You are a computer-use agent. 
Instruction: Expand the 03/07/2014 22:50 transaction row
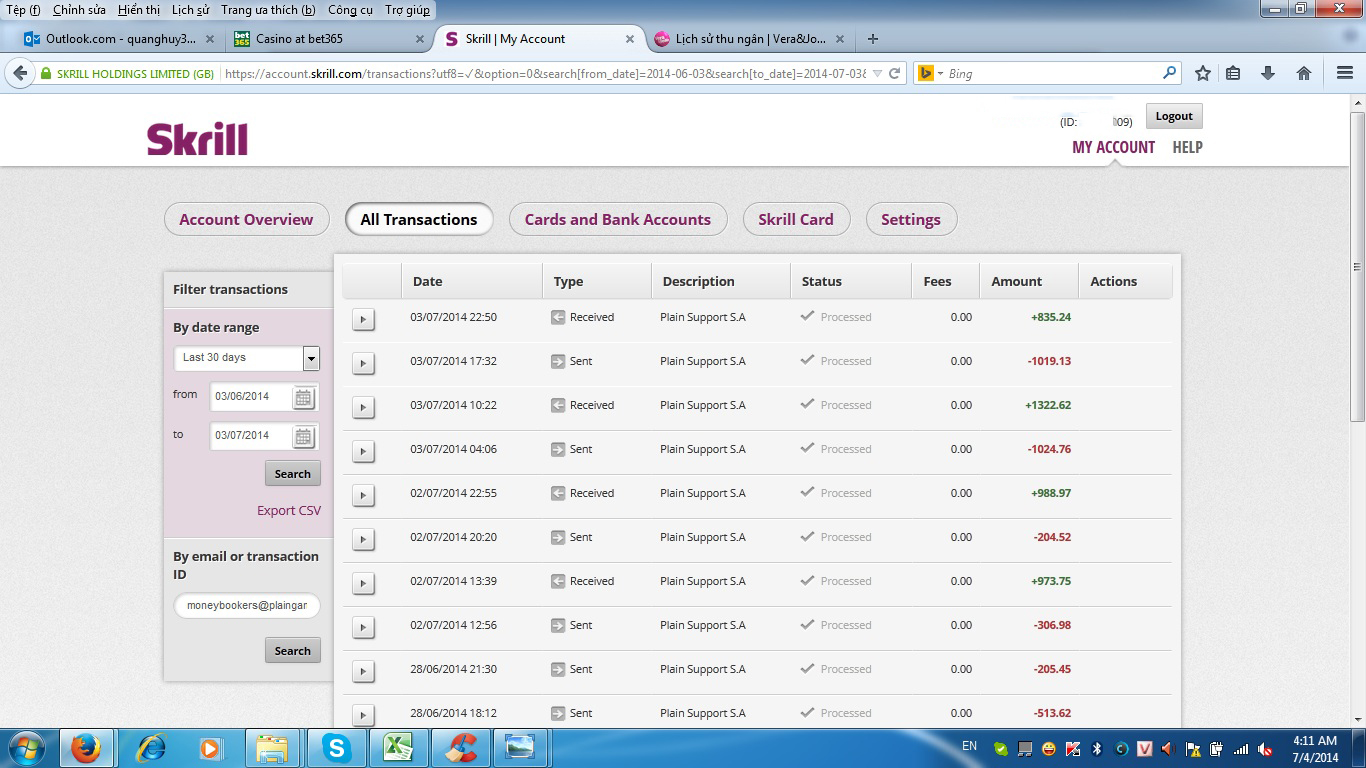[x=363, y=319]
